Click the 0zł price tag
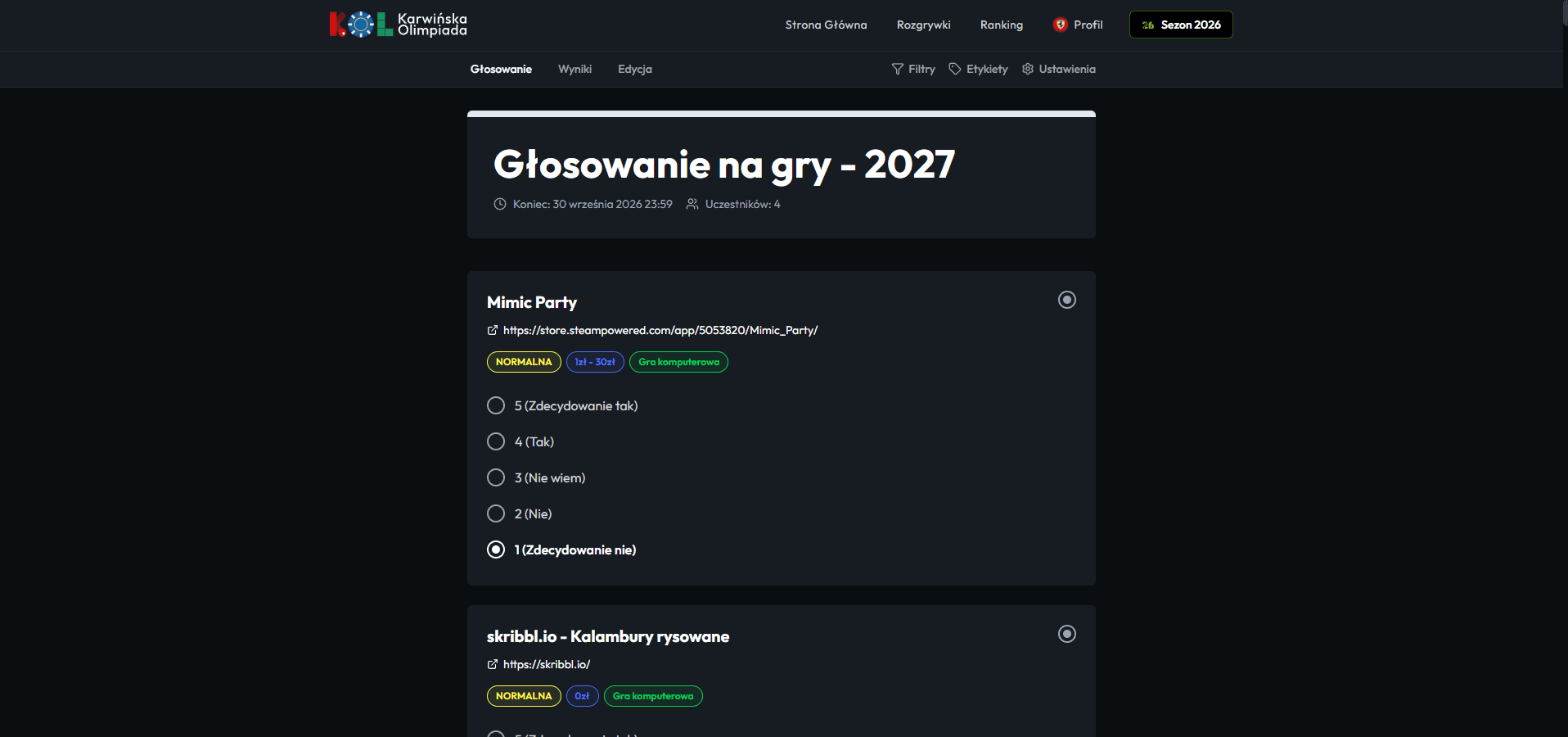This screenshot has height=737, width=1568. click(x=582, y=696)
